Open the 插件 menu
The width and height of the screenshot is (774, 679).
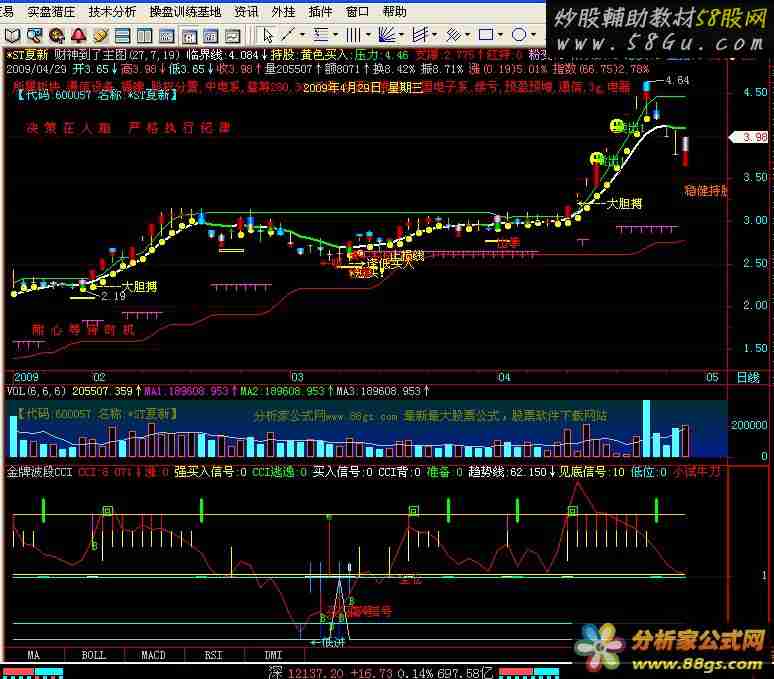pos(320,11)
